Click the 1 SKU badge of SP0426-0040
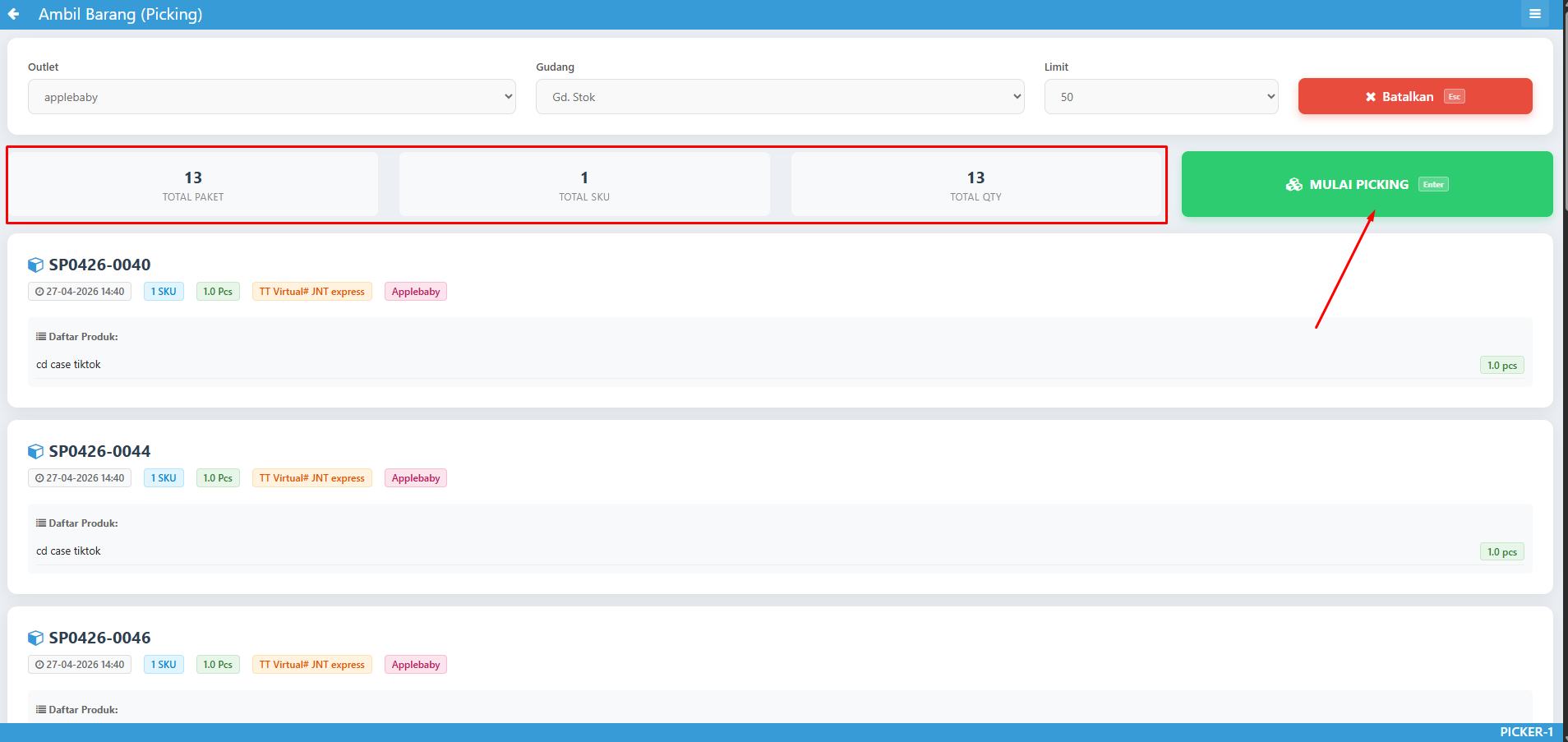Image resolution: width=1568 pixels, height=742 pixels. (164, 292)
